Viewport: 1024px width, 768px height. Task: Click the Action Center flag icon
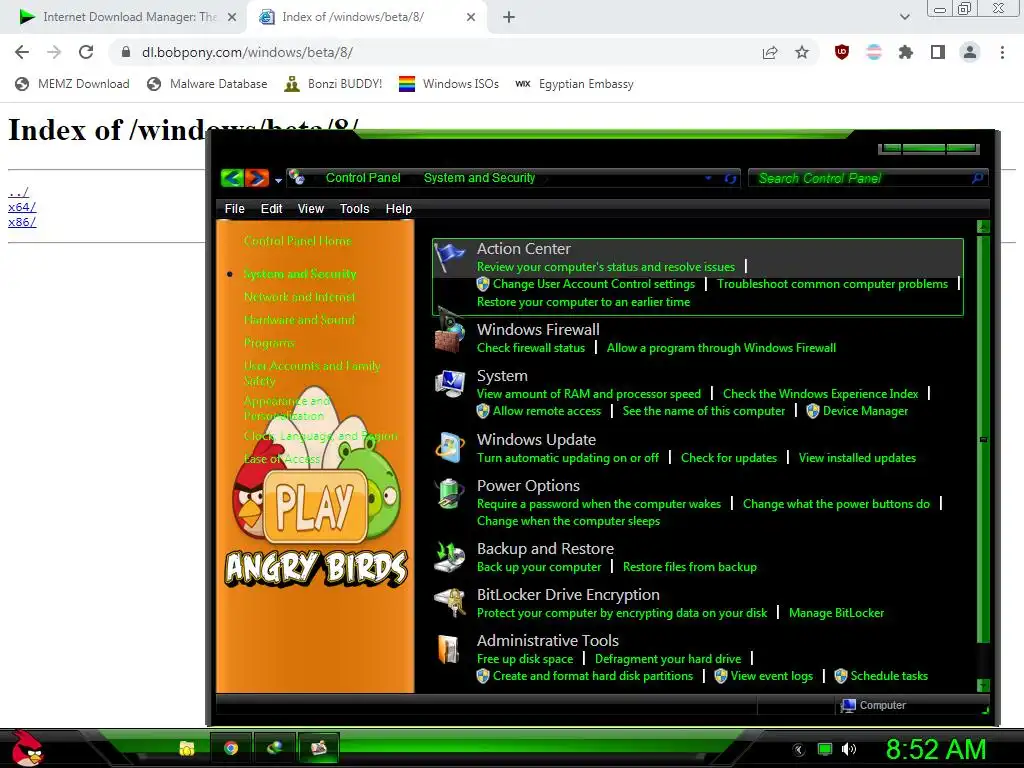450,257
